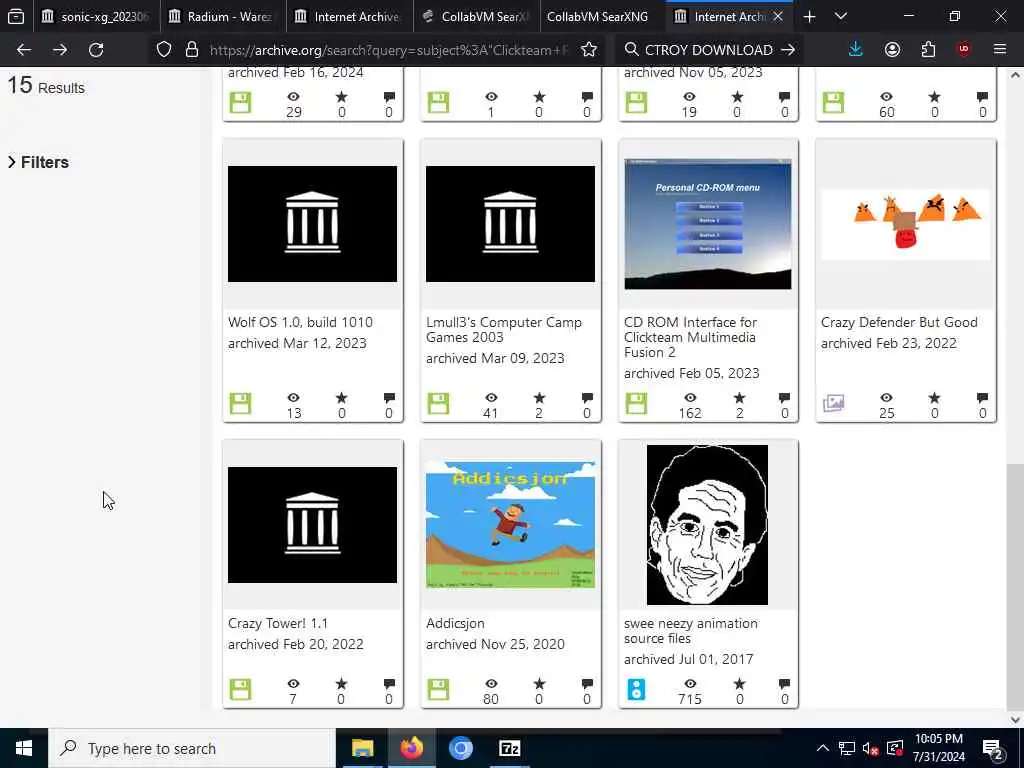Click the reviews icon on Addicsjon card
Viewport: 1024px width, 768px height.
tap(587, 684)
